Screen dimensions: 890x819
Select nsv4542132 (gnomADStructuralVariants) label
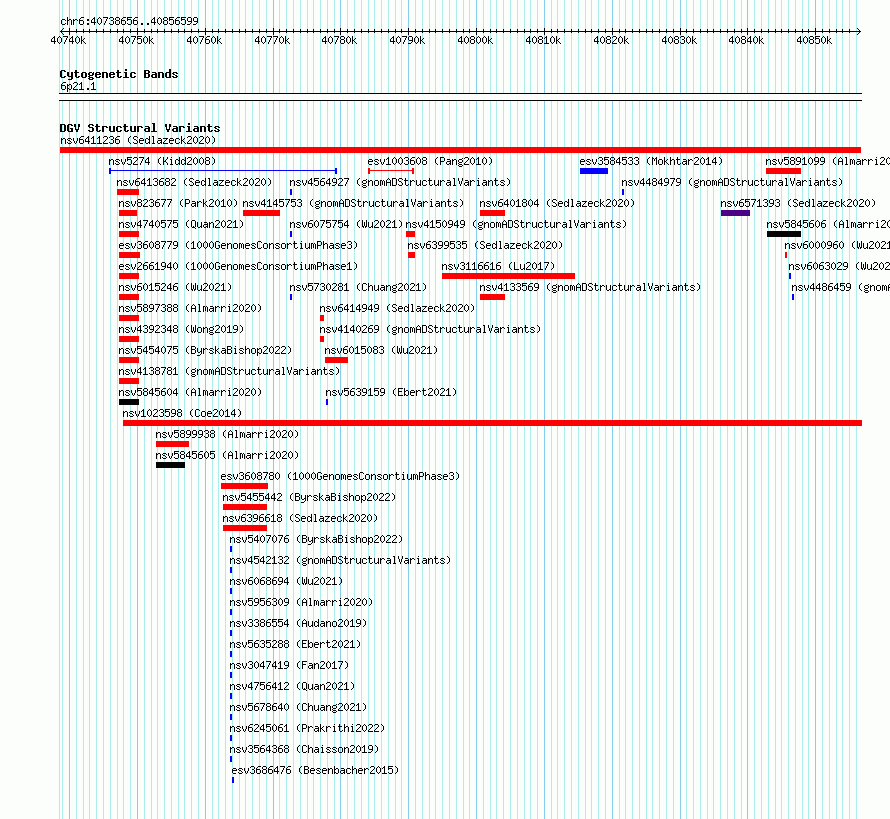point(340,560)
